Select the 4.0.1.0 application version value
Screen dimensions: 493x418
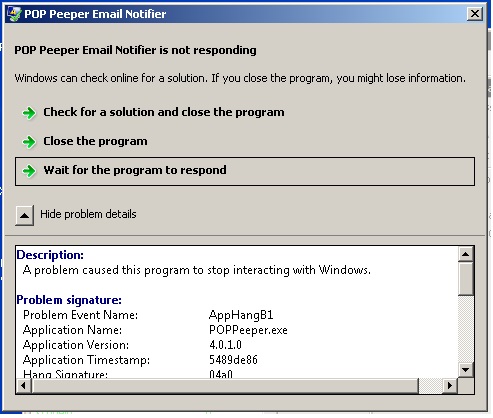[x=226, y=345]
